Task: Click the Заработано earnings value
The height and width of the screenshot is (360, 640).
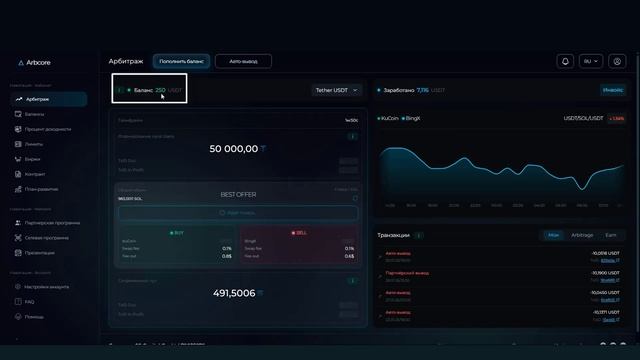Action: pyautogui.click(x=422, y=90)
